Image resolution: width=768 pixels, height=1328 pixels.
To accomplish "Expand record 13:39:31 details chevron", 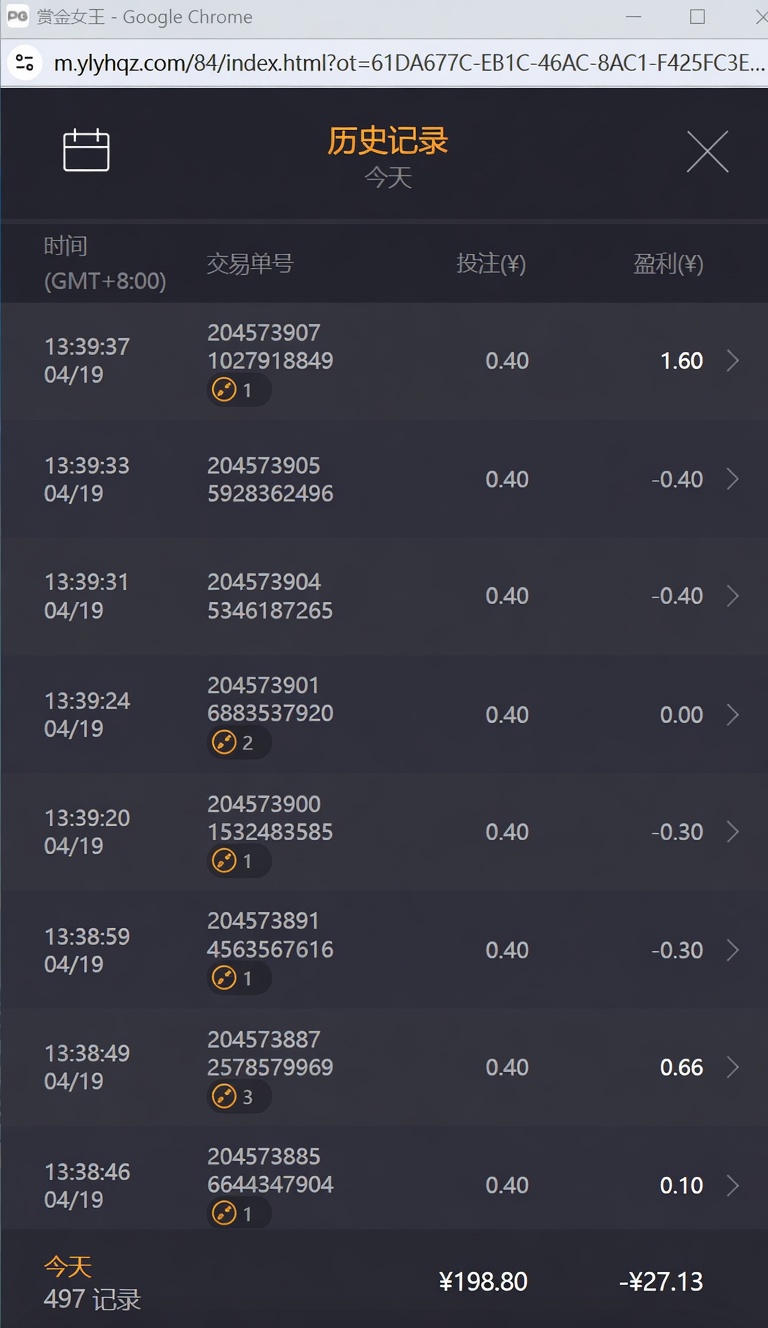I will coord(733,596).
